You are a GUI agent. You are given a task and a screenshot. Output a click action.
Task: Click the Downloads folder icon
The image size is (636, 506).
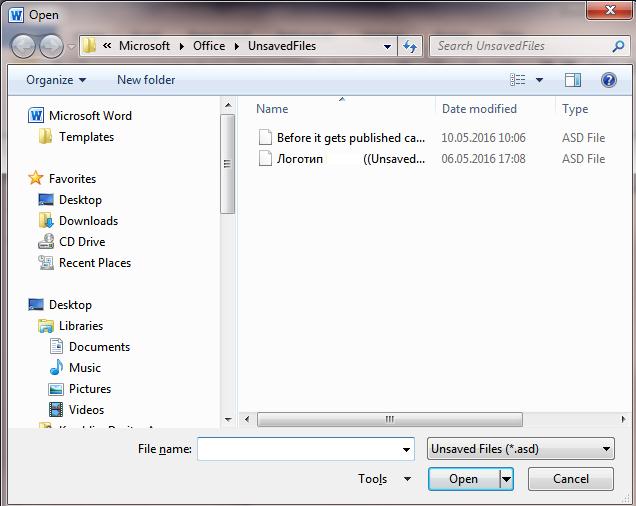pyautogui.click(x=46, y=220)
